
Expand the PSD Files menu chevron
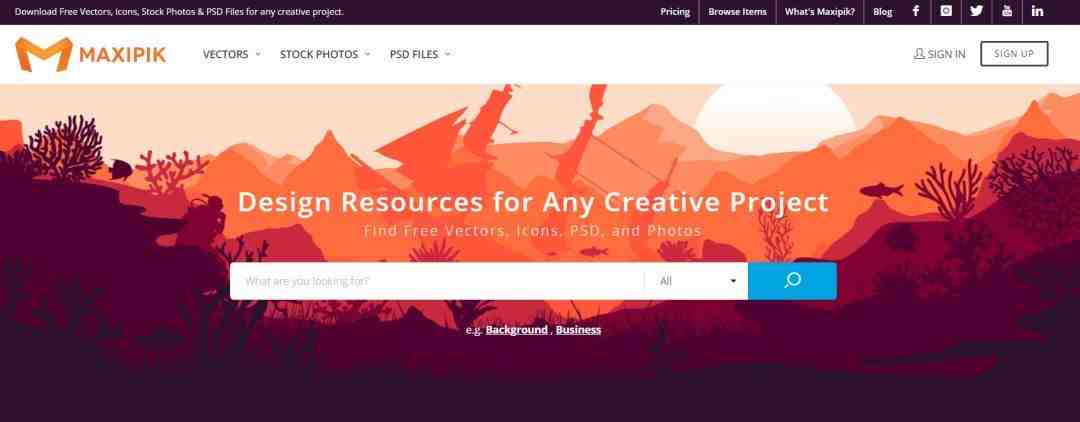click(448, 54)
